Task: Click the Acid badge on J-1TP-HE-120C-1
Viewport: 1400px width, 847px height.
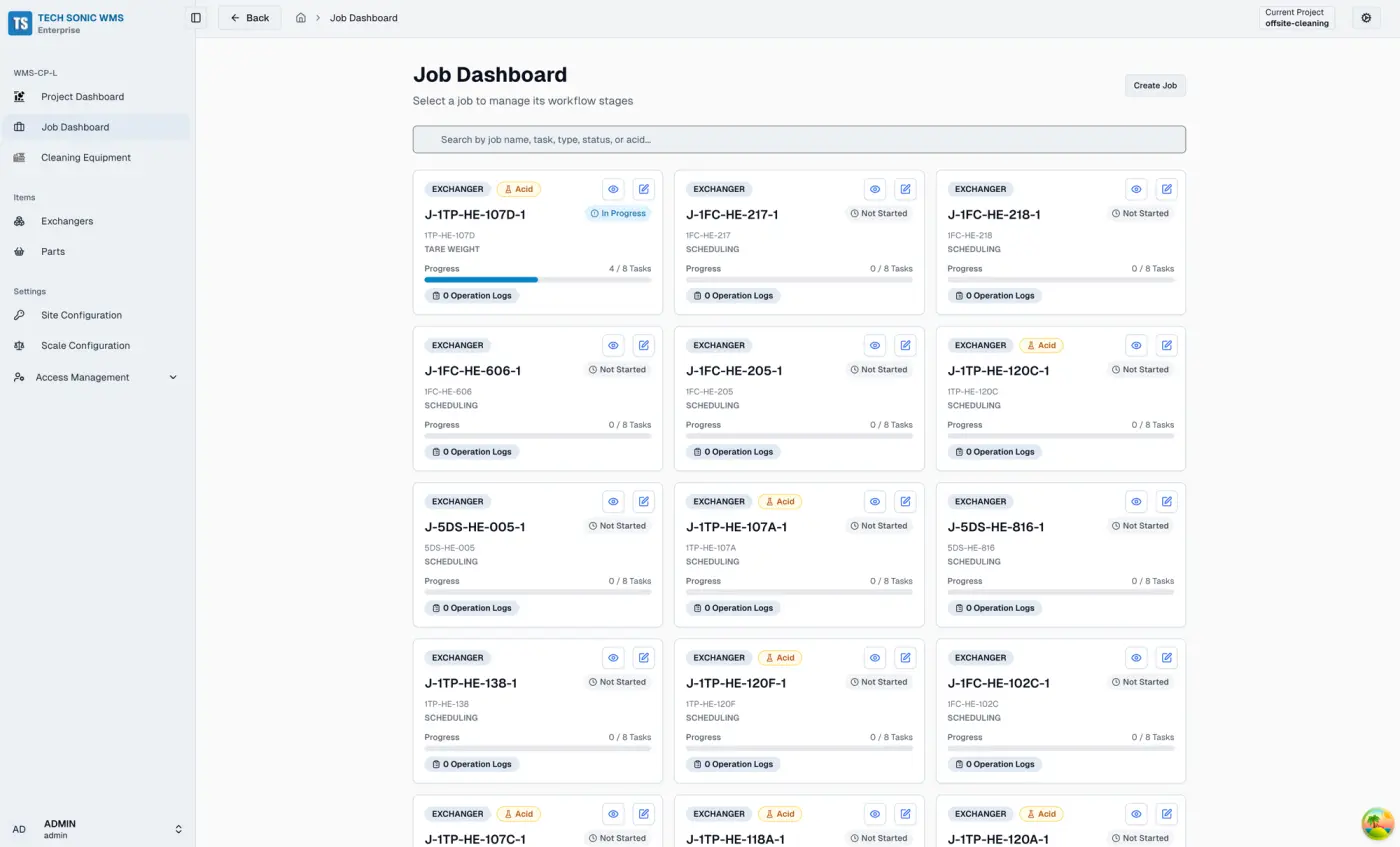Action: coord(1041,345)
